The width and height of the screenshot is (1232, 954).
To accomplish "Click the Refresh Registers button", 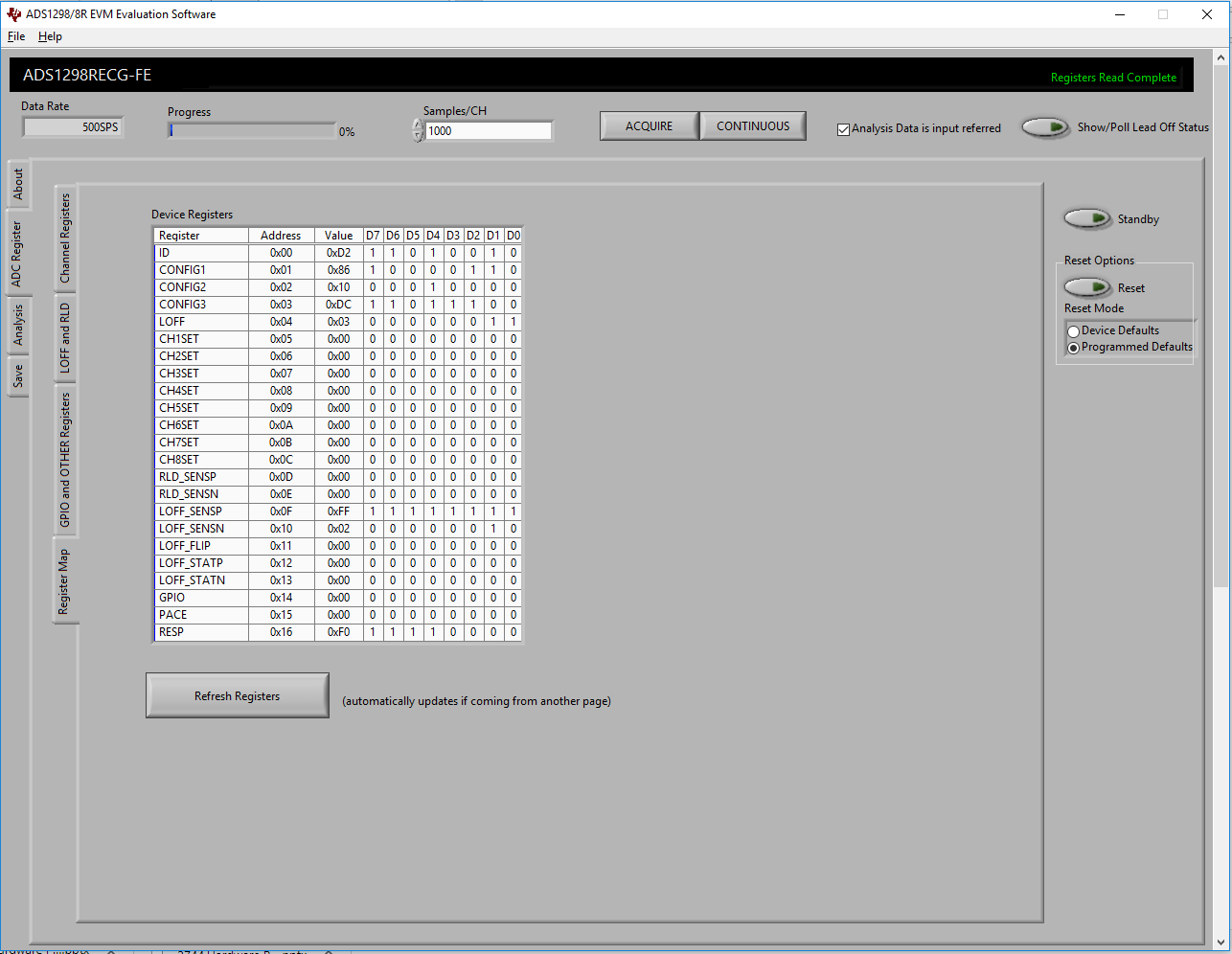I will [x=238, y=696].
